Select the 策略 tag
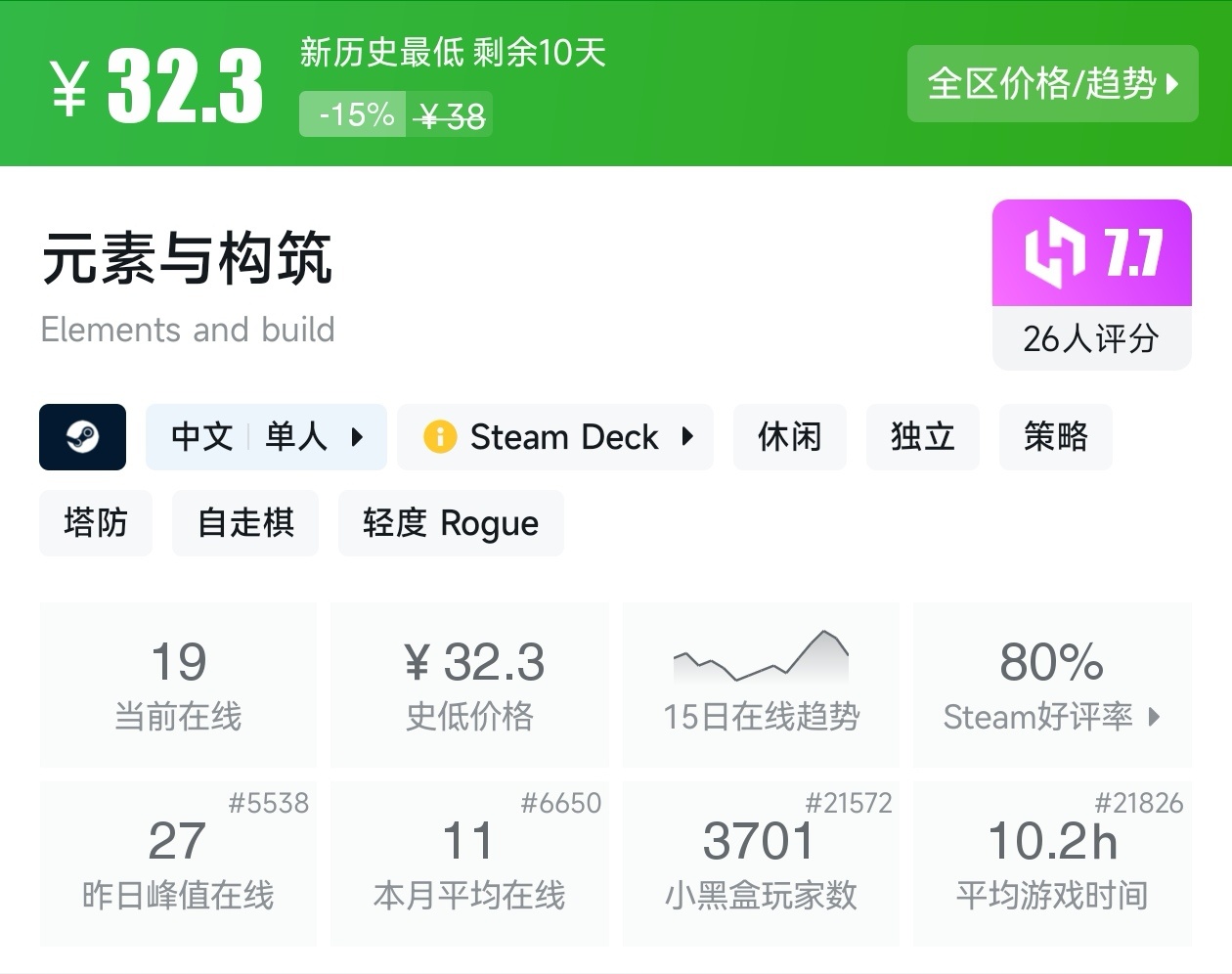The height and width of the screenshot is (974, 1232). 1055,436
